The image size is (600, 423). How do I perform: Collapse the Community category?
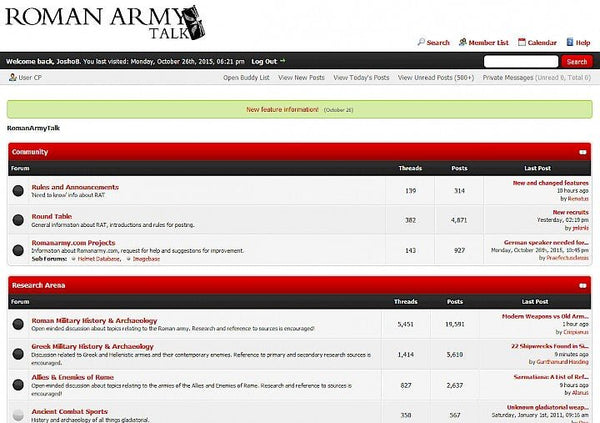583,152
